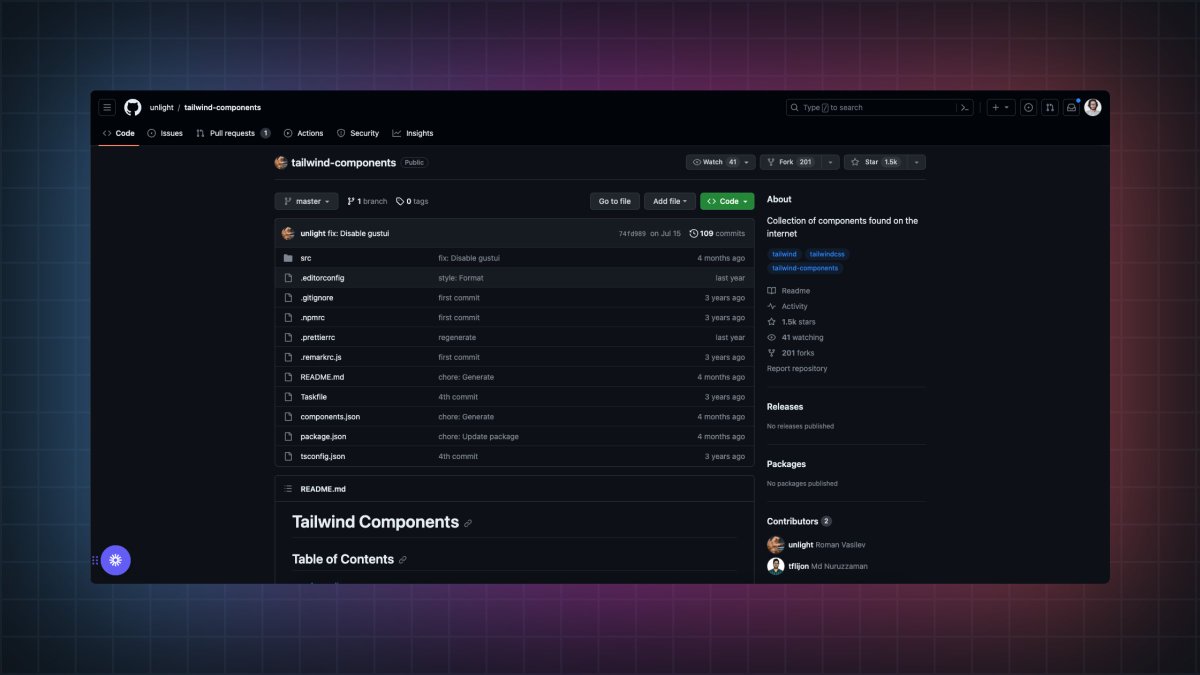Click the tailwindcss topic tag
Image resolution: width=1200 pixels, height=675 pixels.
pos(828,254)
